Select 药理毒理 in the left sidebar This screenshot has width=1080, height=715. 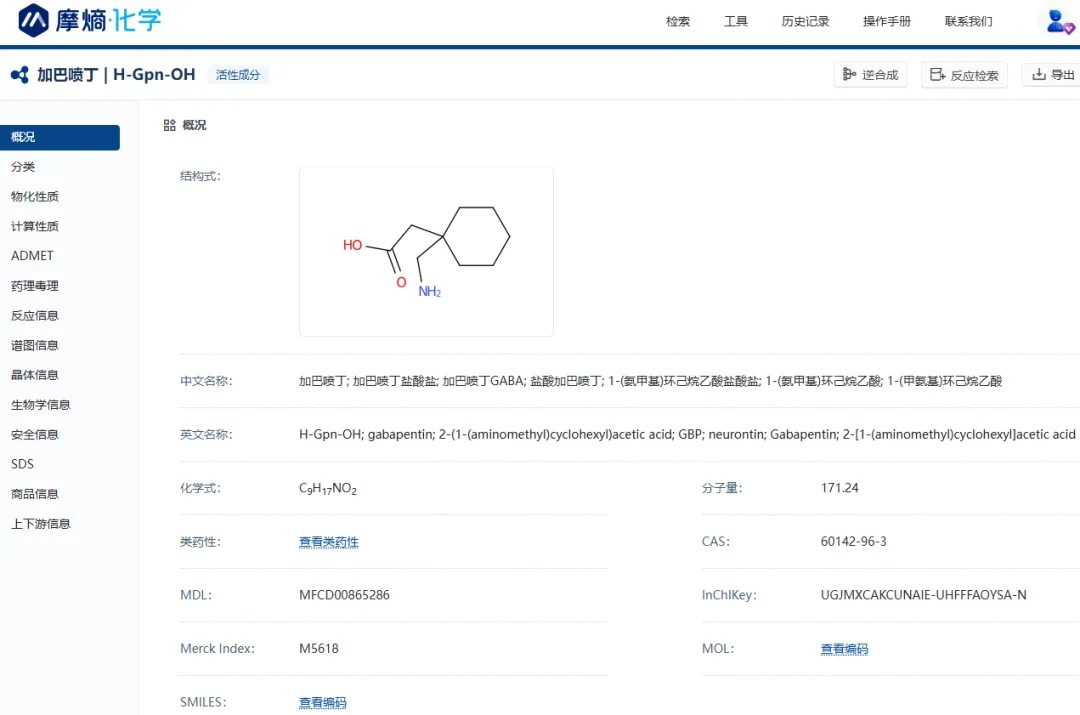coord(35,286)
